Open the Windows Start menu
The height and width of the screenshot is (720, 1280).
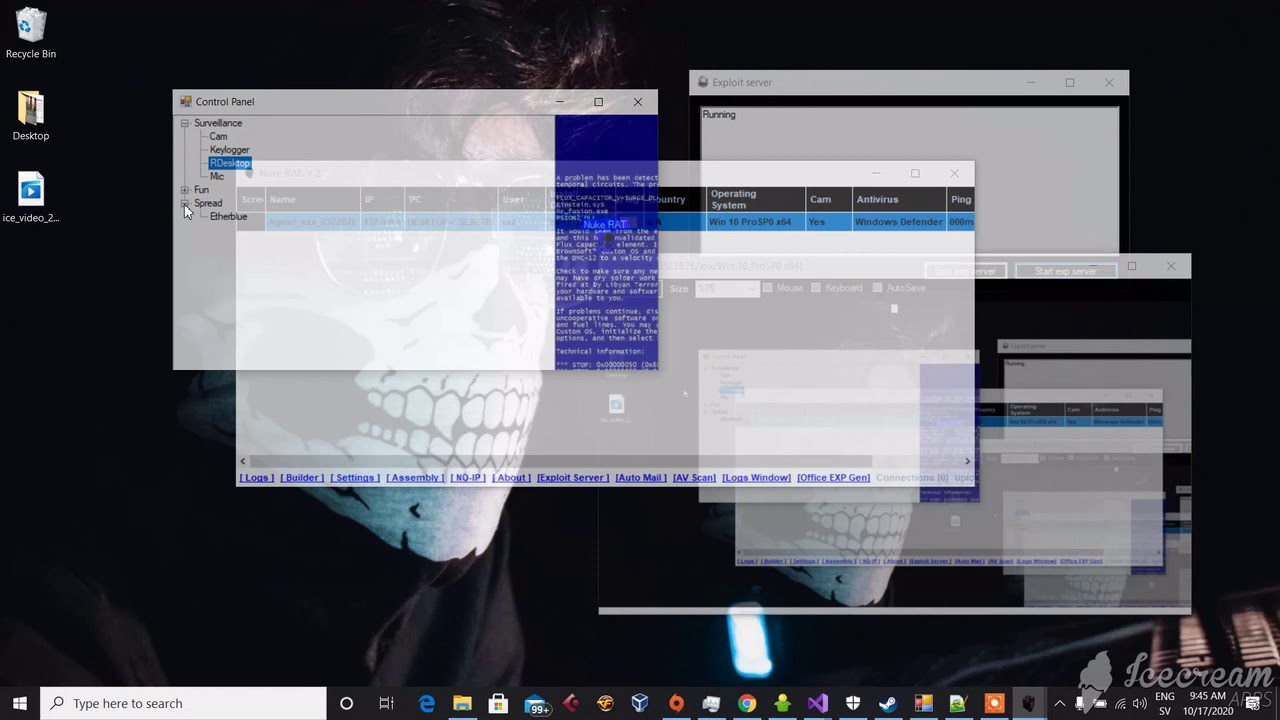[20, 703]
